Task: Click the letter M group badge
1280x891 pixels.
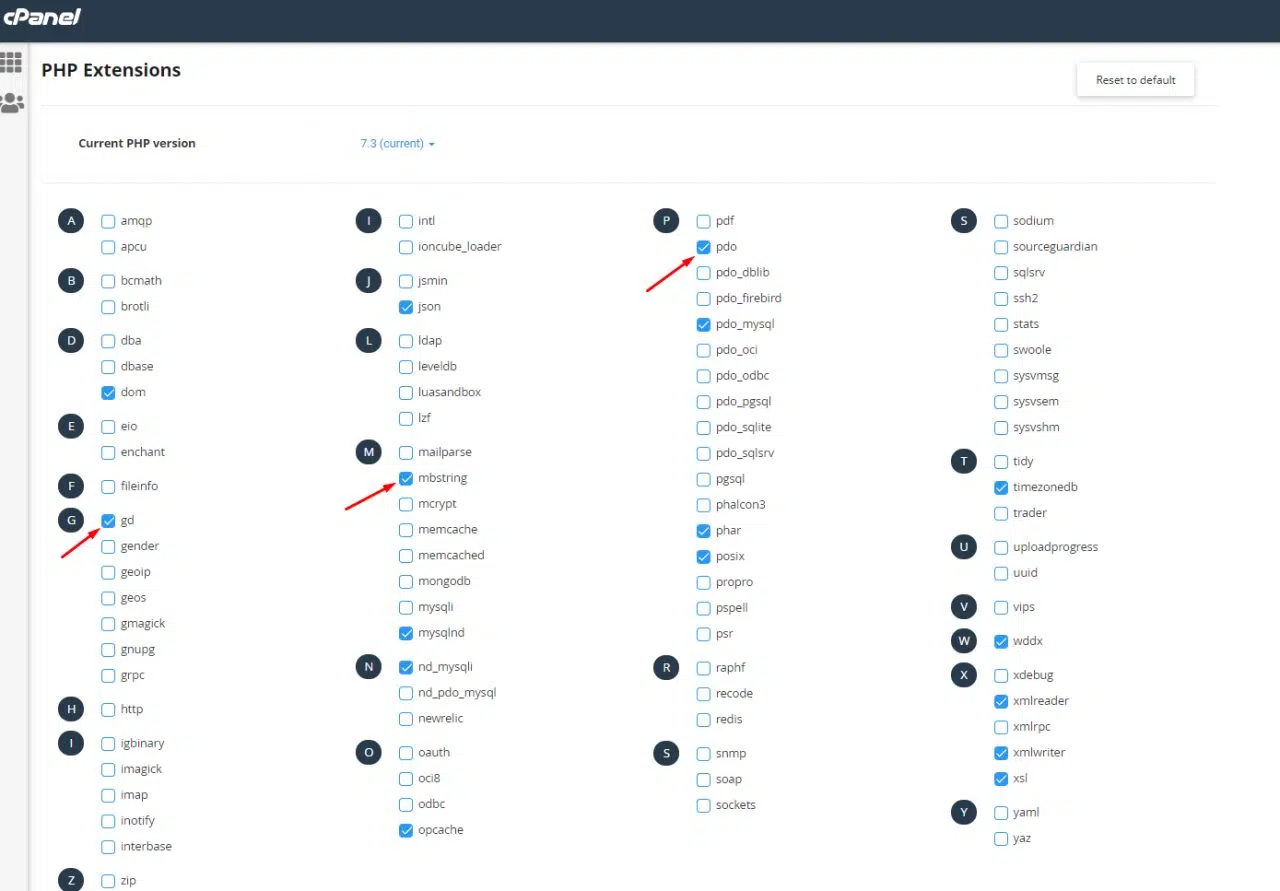Action: pyautogui.click(x=369, y=453)
